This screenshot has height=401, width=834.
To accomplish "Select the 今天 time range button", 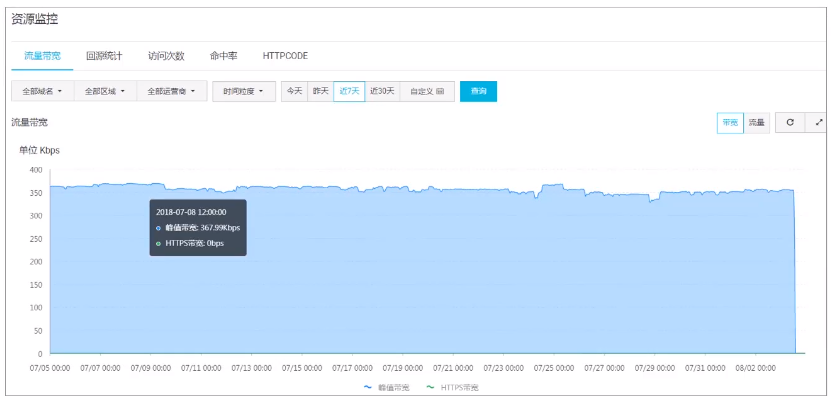I will tap(294, 91).
